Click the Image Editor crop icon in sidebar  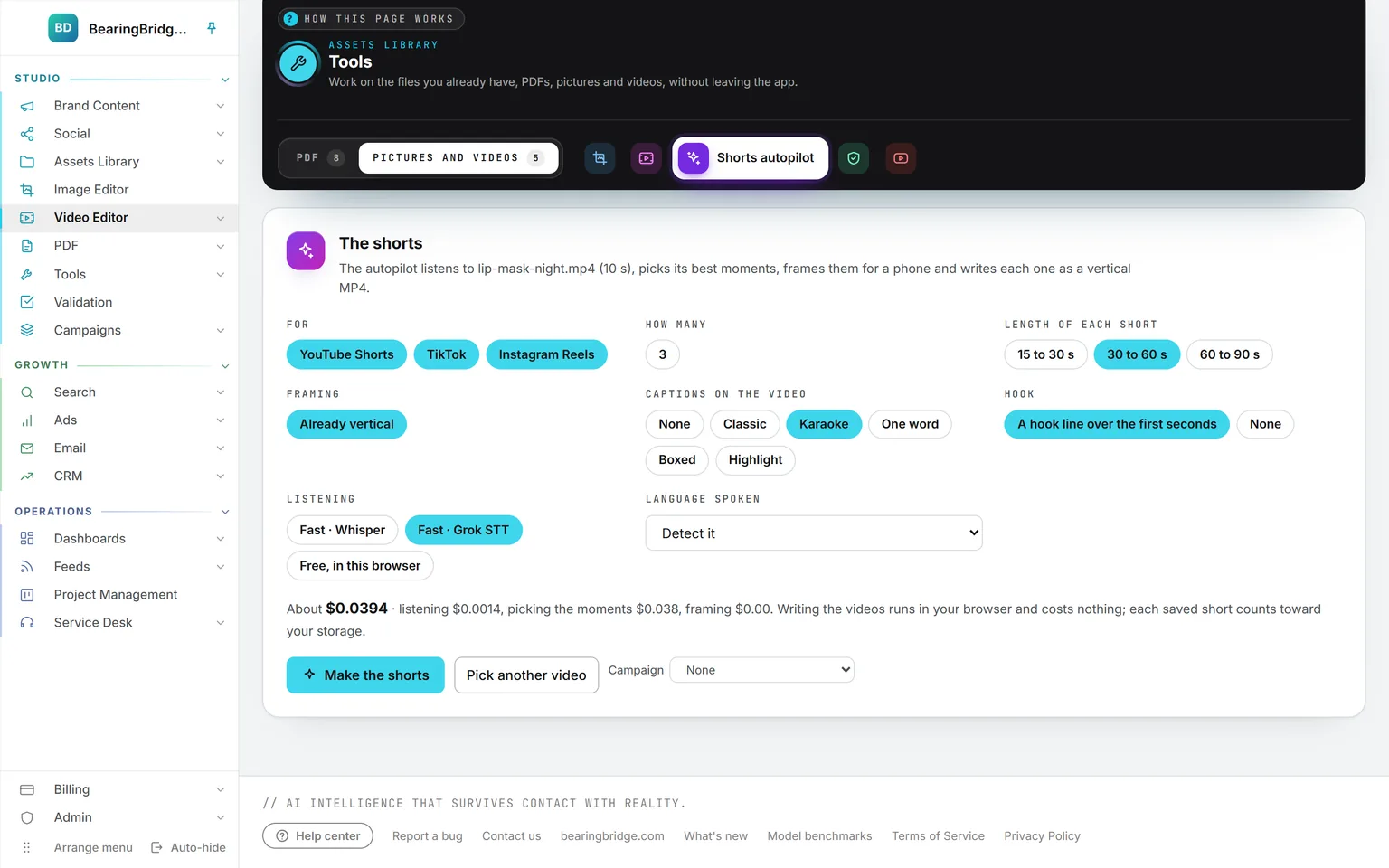27,190
